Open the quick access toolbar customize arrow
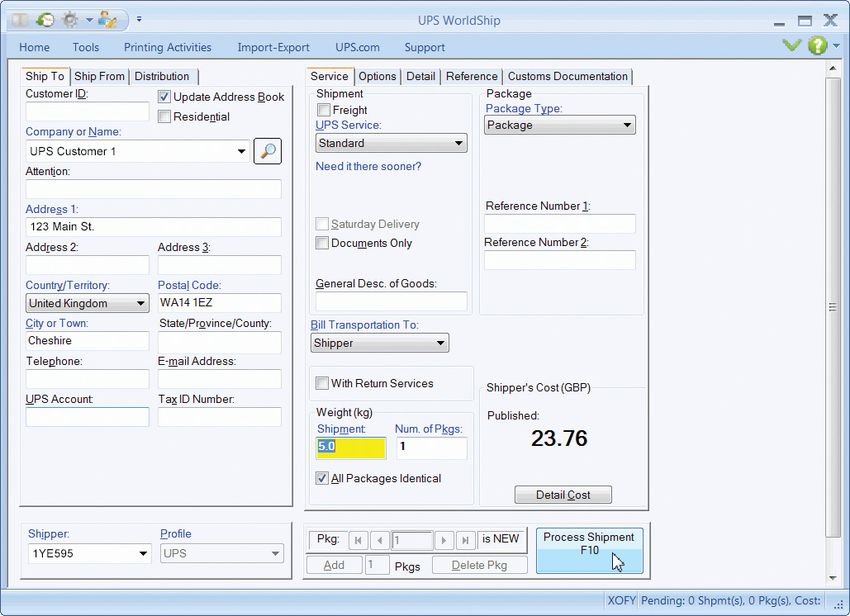The image size is (850, 616). coord(139,19)
